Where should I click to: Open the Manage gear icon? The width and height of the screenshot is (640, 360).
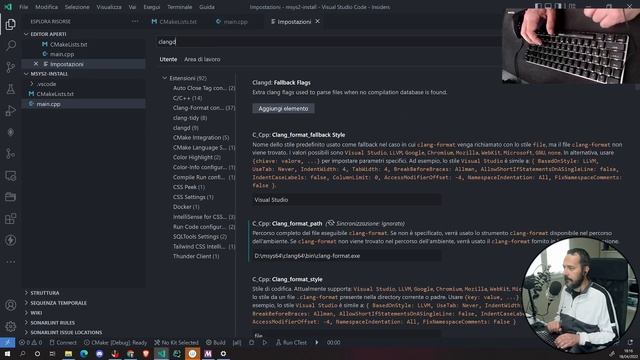(11, 326)
